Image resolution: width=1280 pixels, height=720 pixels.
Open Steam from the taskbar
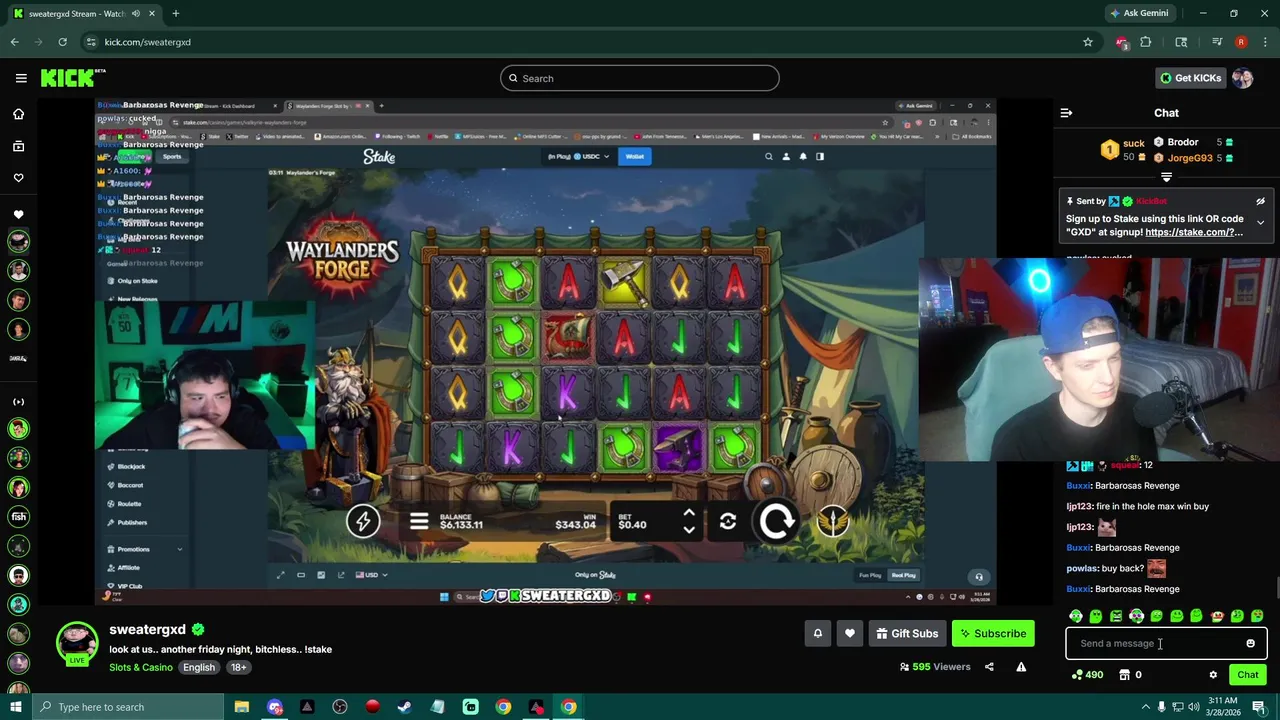pyautogui.click(x=405, y=707)
